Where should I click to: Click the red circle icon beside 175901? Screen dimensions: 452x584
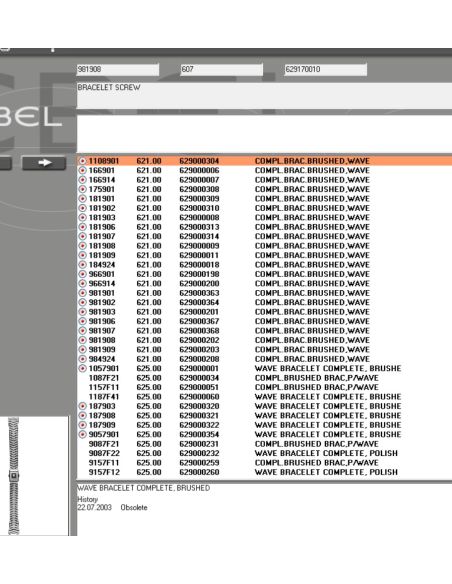(82, 189)
